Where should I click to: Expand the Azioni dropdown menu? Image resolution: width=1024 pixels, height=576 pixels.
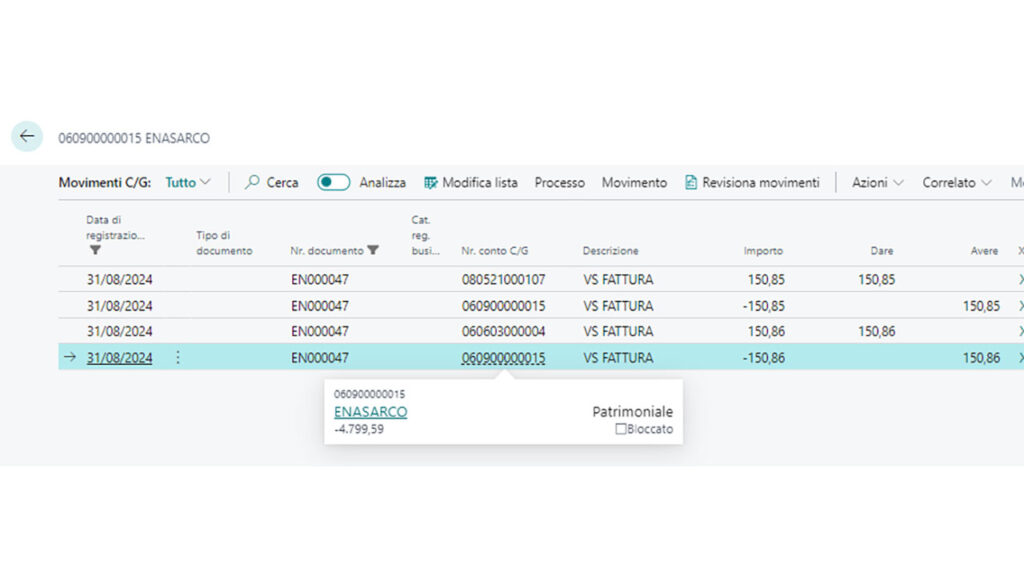[876, 183]
